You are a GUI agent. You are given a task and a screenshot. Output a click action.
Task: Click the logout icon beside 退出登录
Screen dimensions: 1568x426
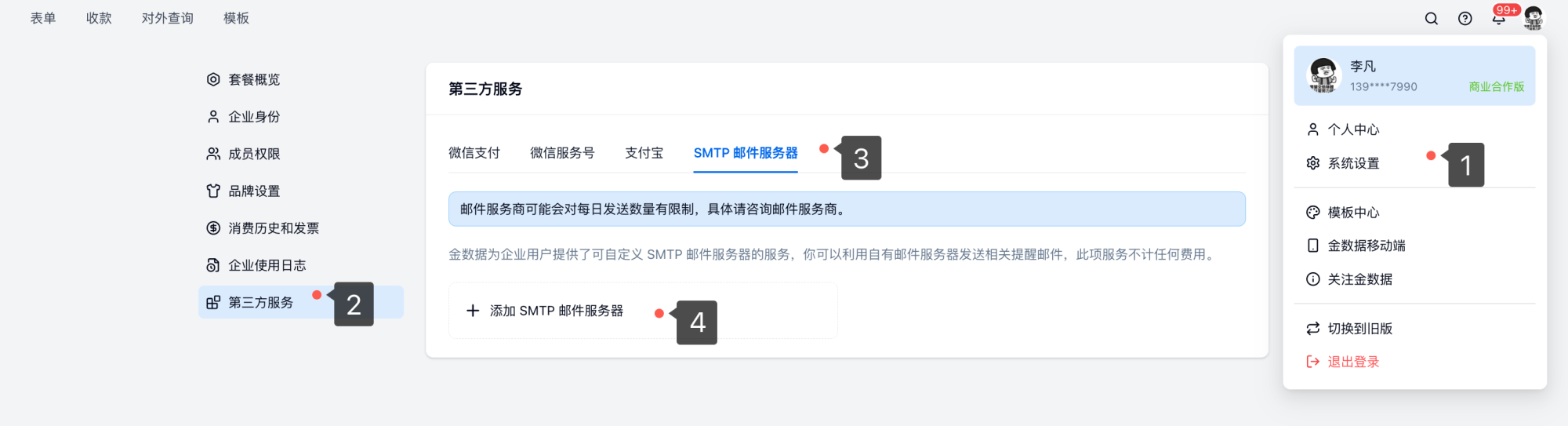click(x=1313, y=362)
